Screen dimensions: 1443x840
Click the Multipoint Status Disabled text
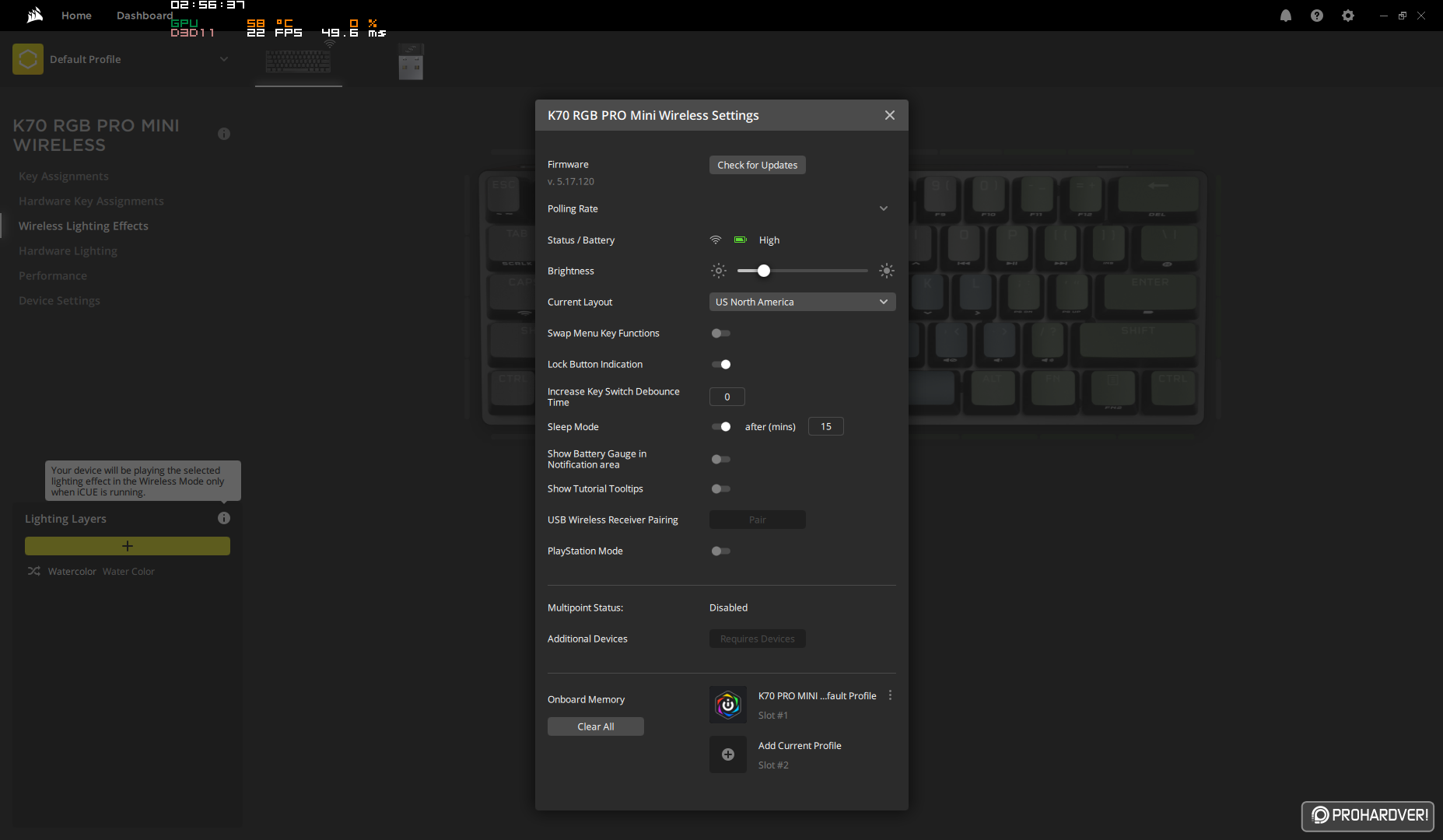coord(728,607)
